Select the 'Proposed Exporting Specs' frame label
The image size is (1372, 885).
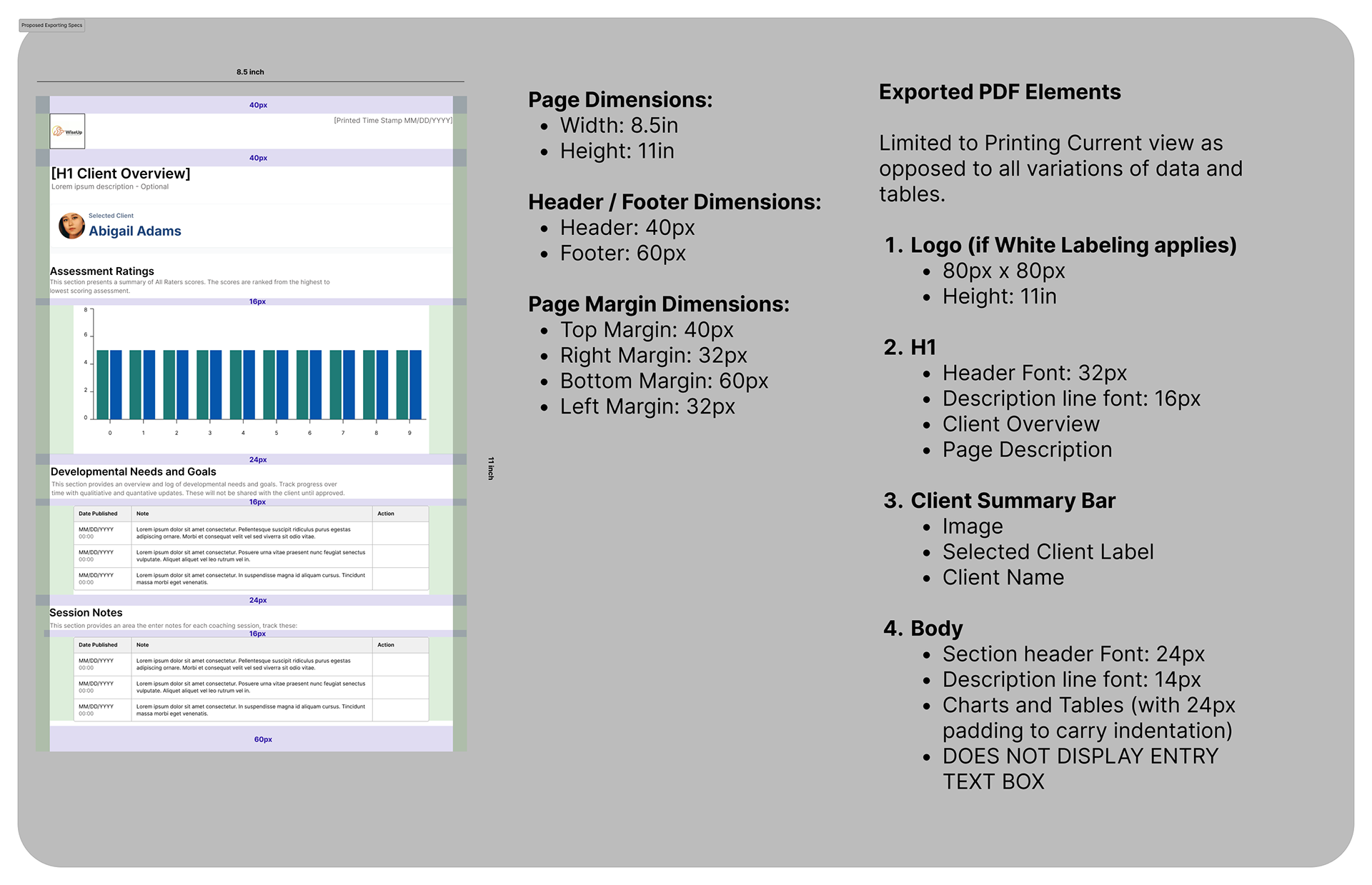coord(51,25)
